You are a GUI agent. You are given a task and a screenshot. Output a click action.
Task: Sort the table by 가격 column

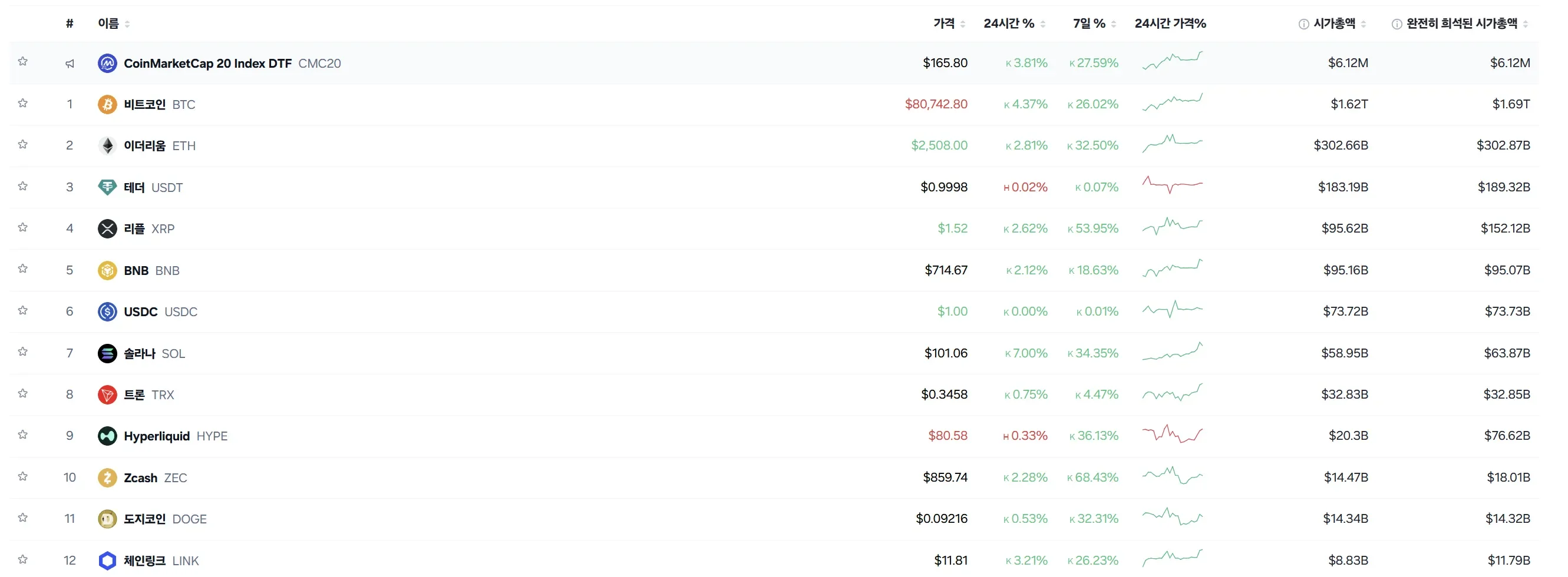pos(949,24)
